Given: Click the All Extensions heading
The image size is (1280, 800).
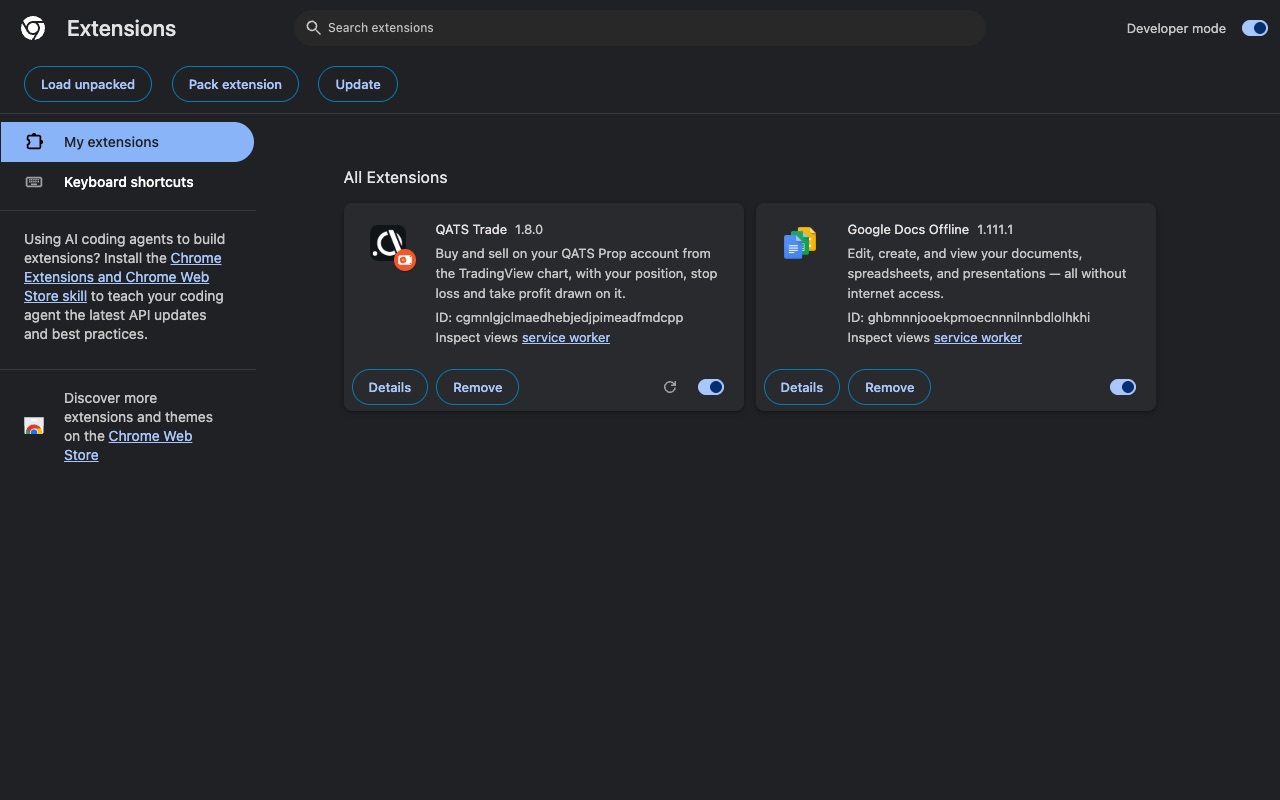Looking at the screenshot, I should [x=396, y=177].
